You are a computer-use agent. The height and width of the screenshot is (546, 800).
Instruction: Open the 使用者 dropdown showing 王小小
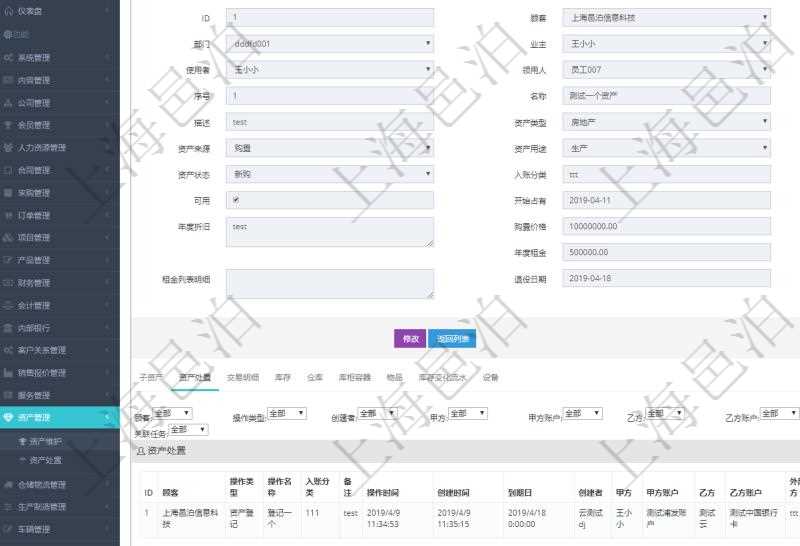[330, 69]
